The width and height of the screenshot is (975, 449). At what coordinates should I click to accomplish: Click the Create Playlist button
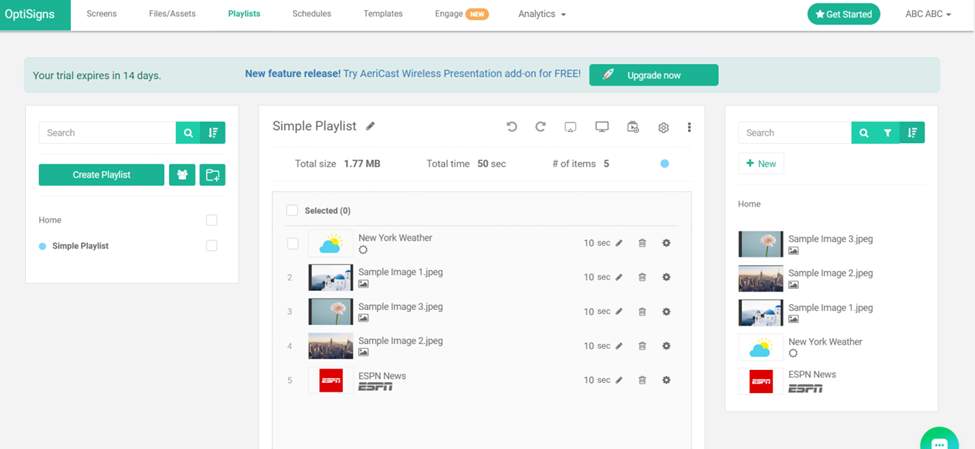tap(101, 175)
